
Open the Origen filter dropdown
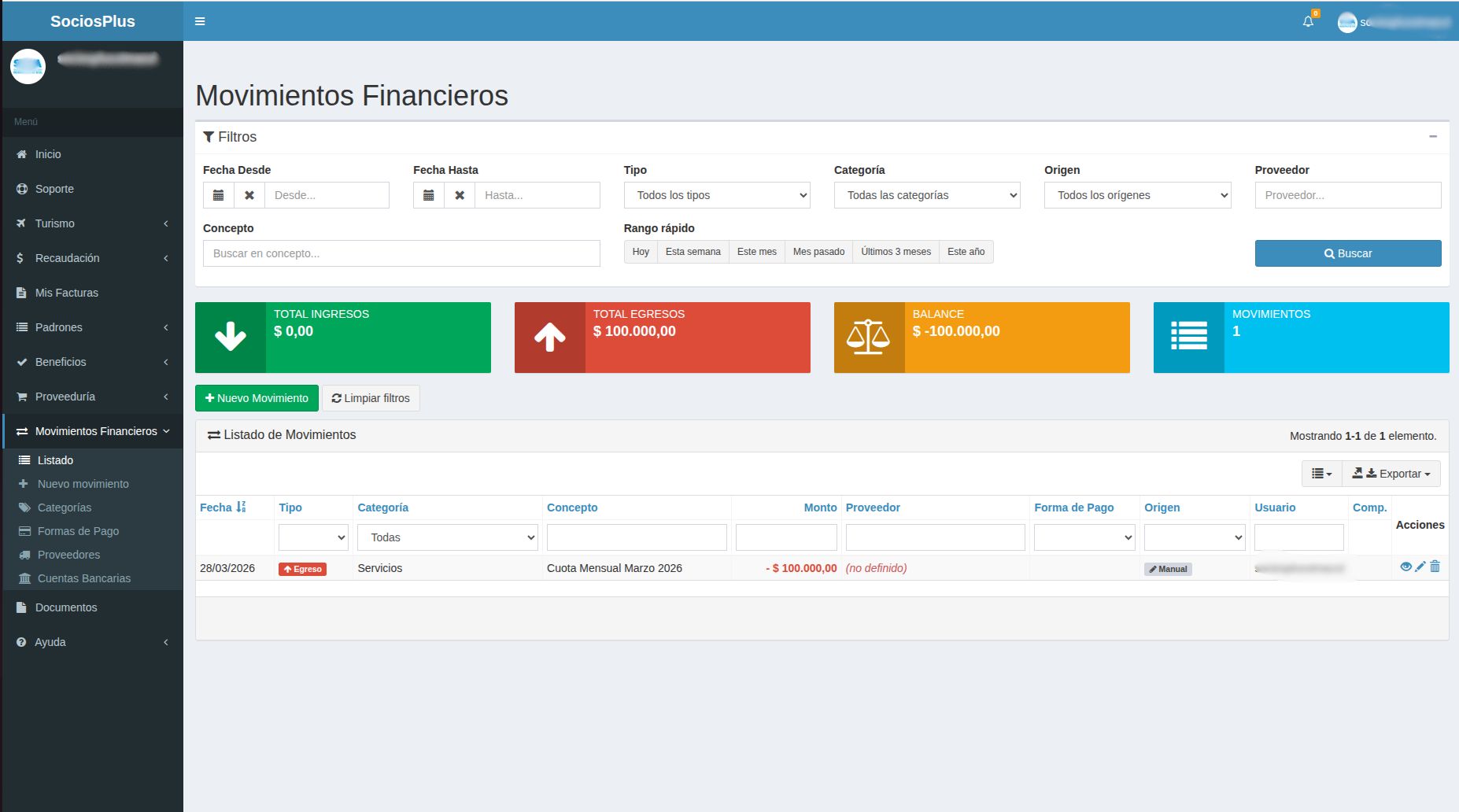click(x=1137, y=195)
